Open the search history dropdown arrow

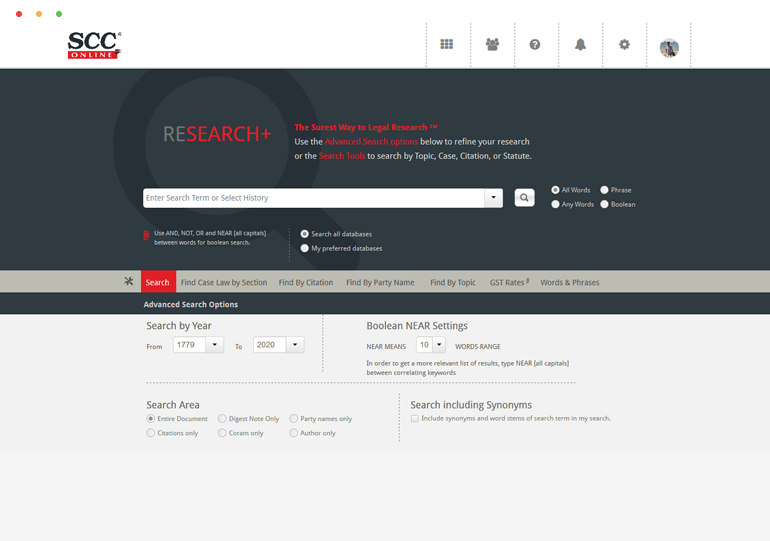494,198
